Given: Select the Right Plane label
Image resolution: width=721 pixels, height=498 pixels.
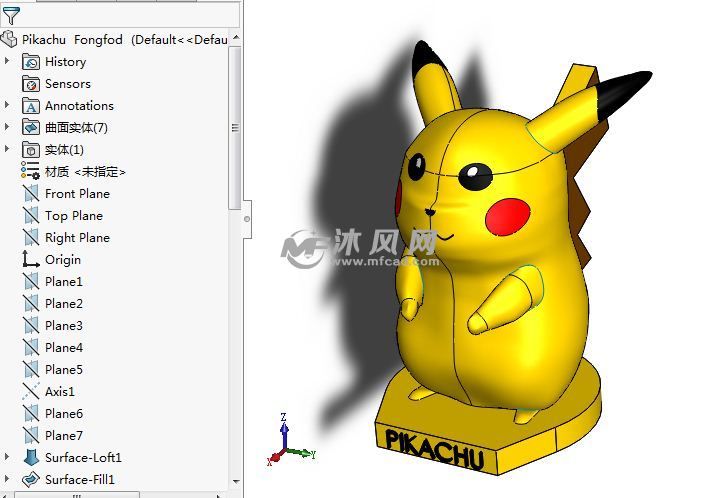Looking at the screenshot, I should click(77, 238).
